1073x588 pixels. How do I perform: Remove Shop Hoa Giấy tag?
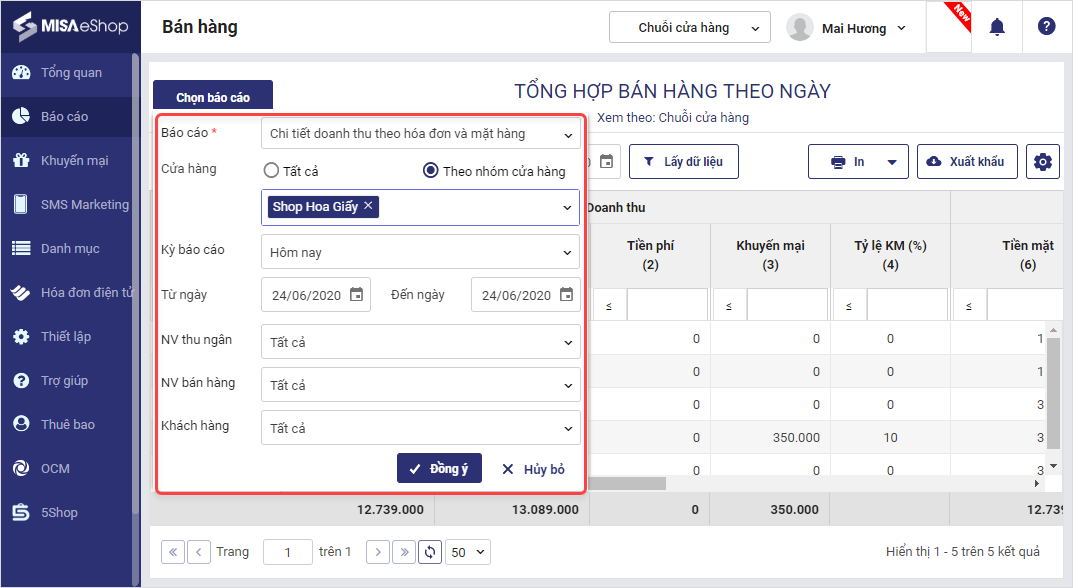click(x=368, y=205)
